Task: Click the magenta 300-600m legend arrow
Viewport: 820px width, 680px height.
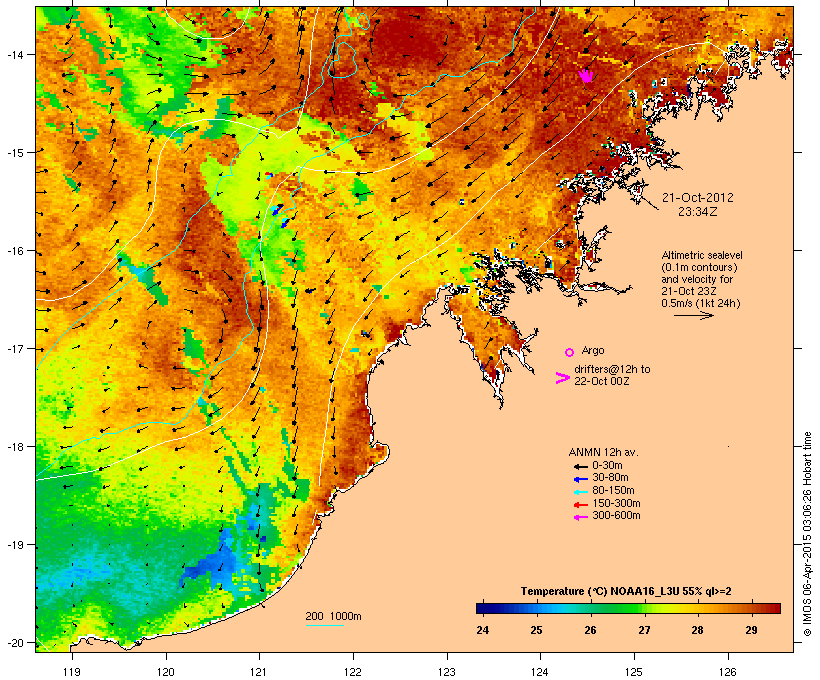Action: pos(580,517)
